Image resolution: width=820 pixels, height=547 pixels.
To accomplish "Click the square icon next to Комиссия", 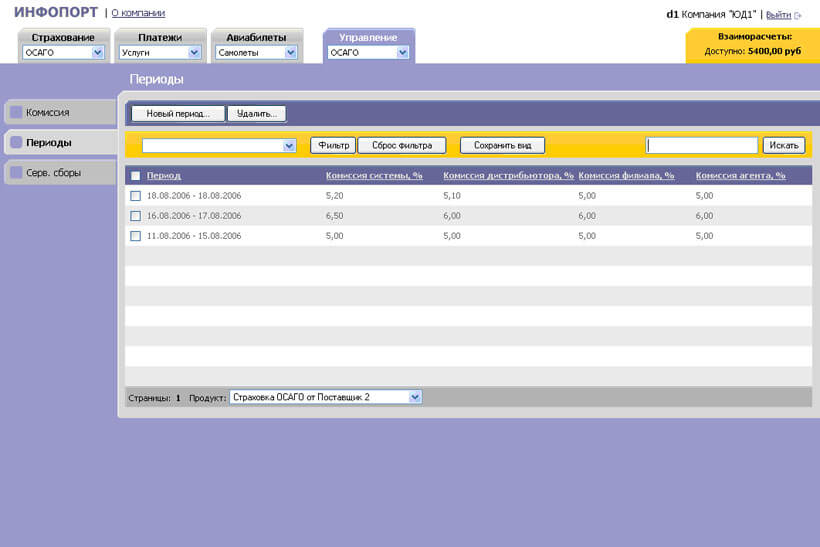I will click(16, 112).
